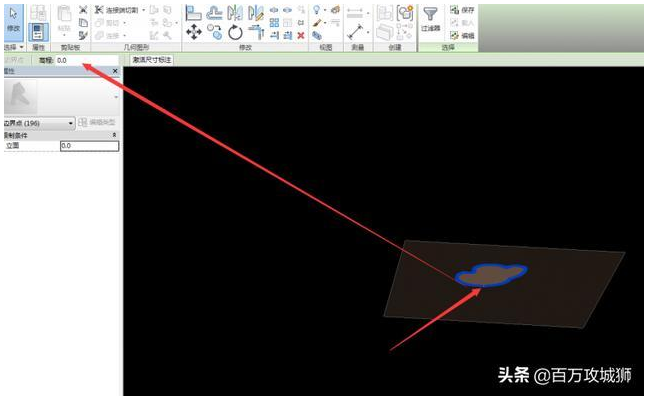Open the lightbulb Hide in View dropdown

click(x=325, y=10)
